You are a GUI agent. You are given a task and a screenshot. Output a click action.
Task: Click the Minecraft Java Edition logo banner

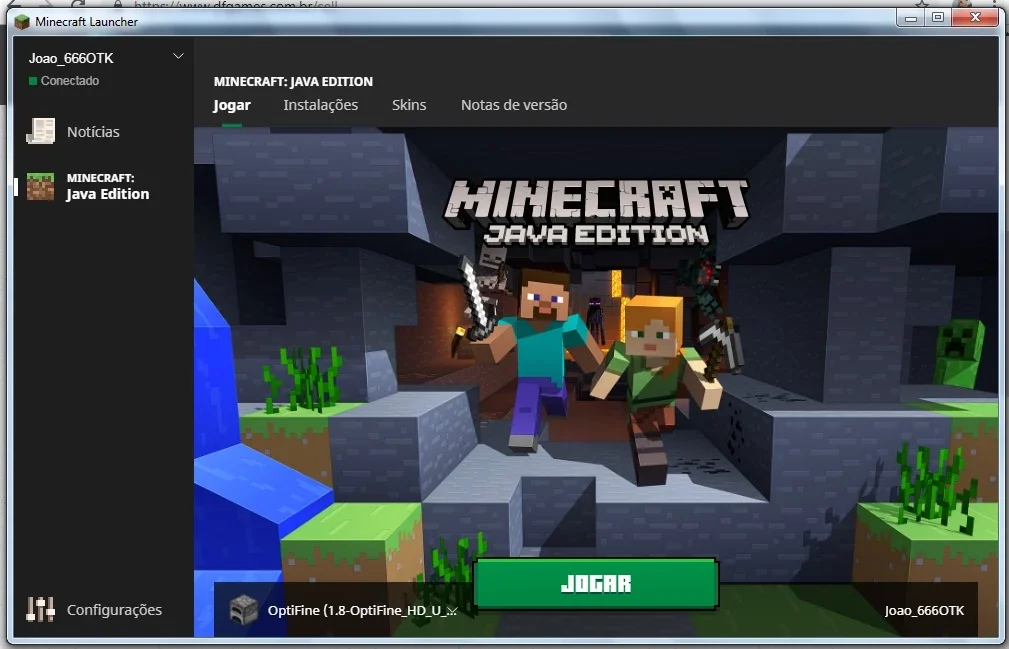click(597, 212)
